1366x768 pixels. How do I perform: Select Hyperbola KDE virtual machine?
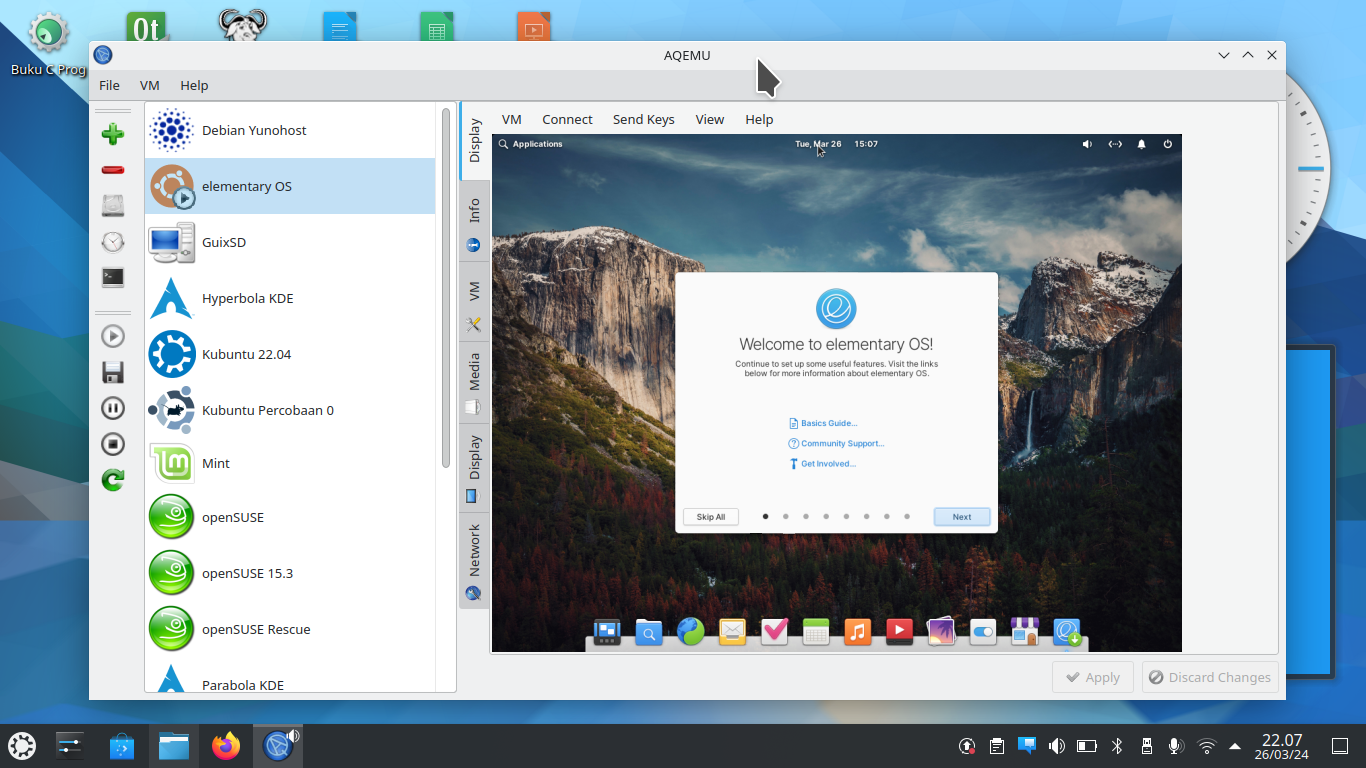point(290,298)
